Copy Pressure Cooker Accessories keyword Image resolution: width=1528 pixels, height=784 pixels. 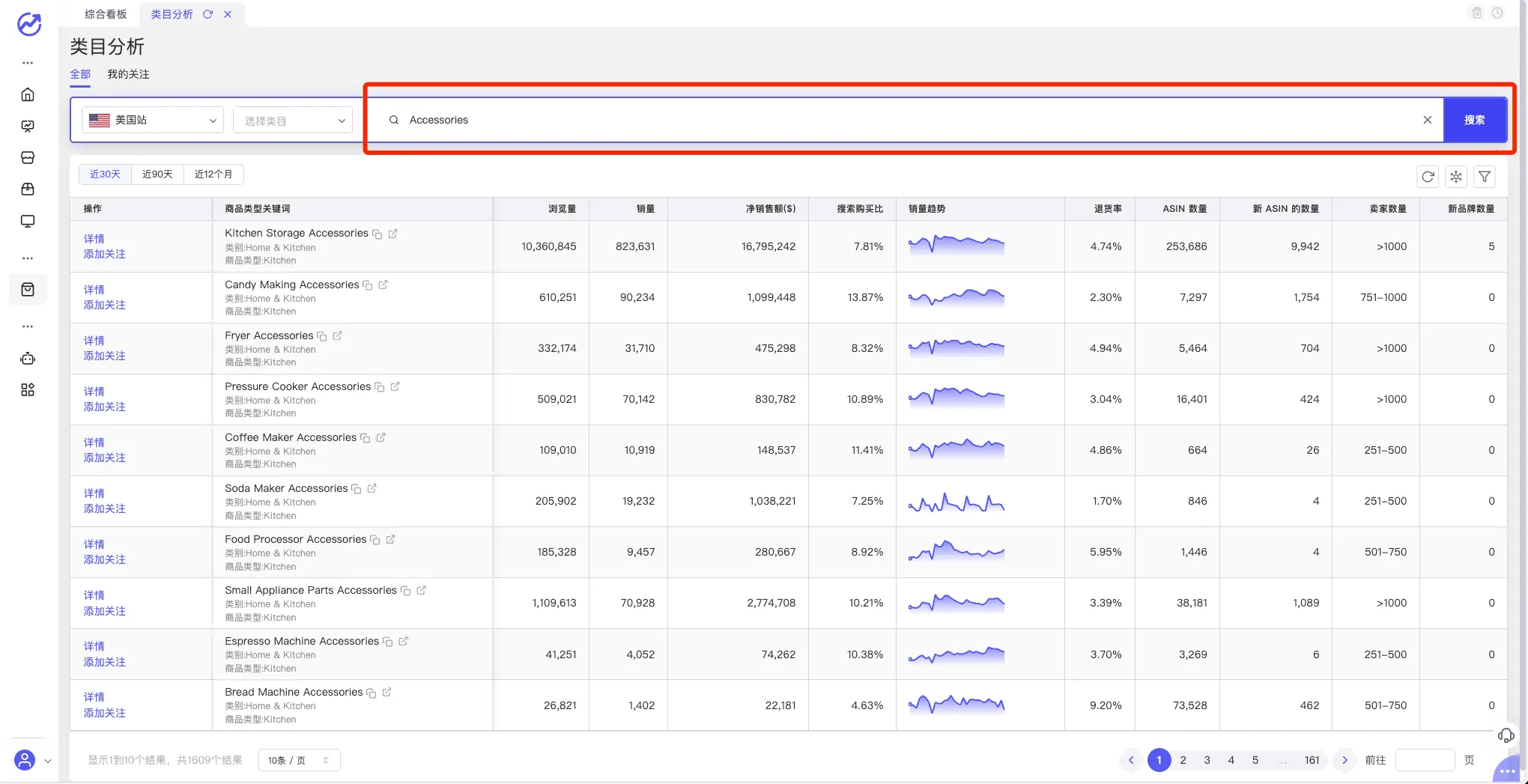point(380,387)
